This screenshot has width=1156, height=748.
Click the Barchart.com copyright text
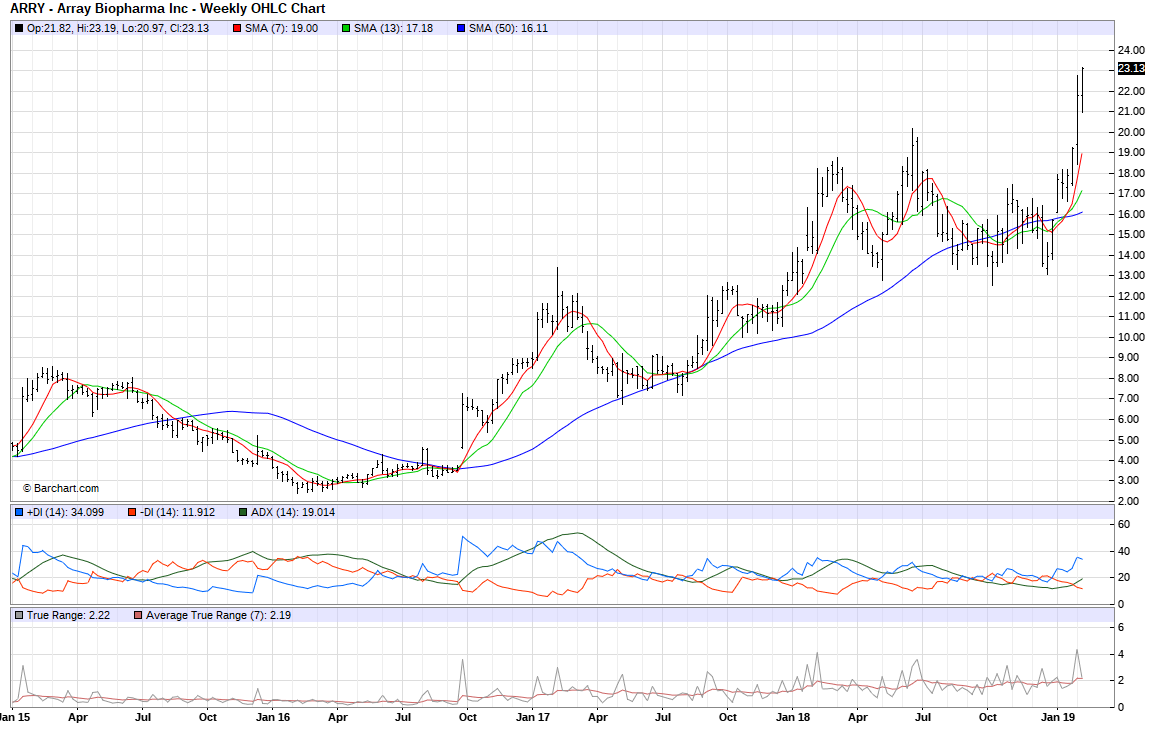[61, 489]
